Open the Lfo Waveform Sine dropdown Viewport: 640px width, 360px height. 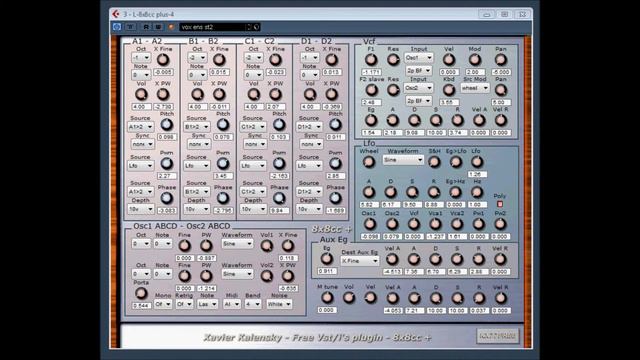[x=403, y=160]
